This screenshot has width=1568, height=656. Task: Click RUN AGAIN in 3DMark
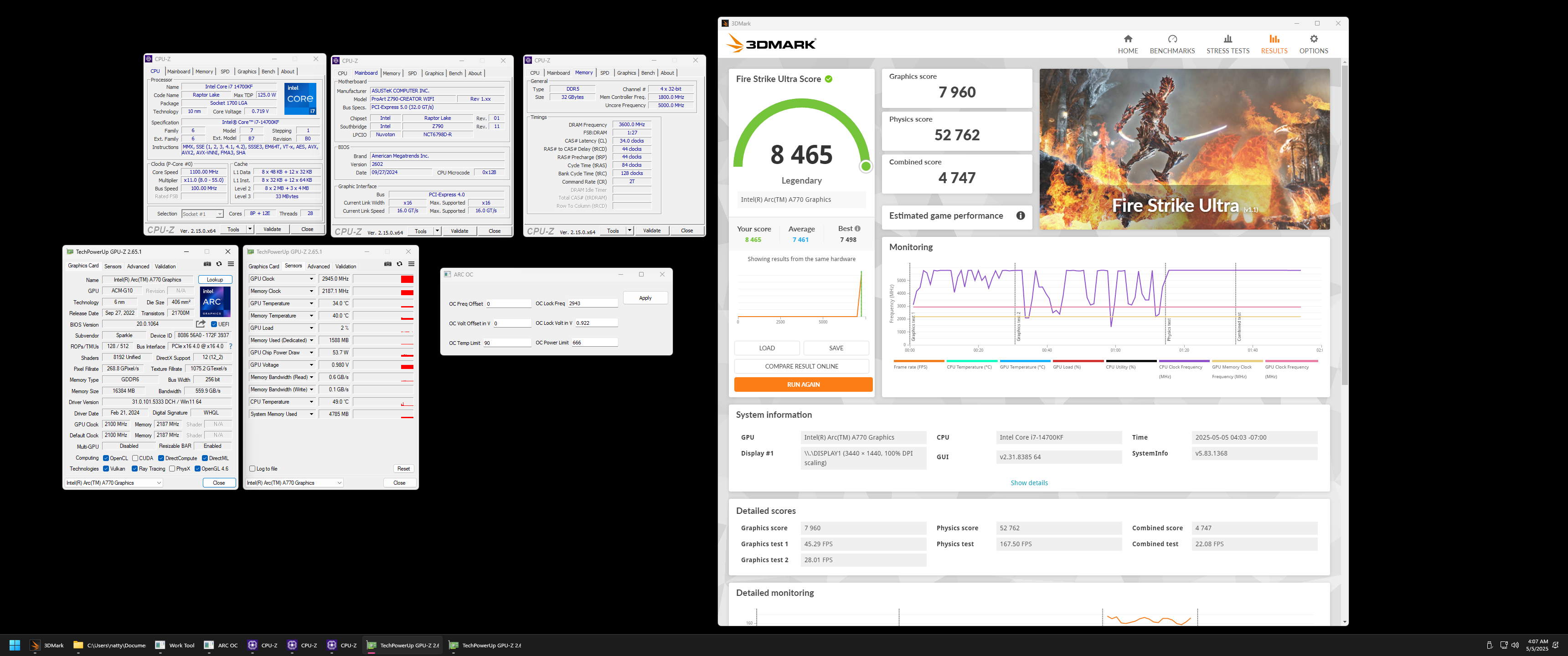coord(803,384)
